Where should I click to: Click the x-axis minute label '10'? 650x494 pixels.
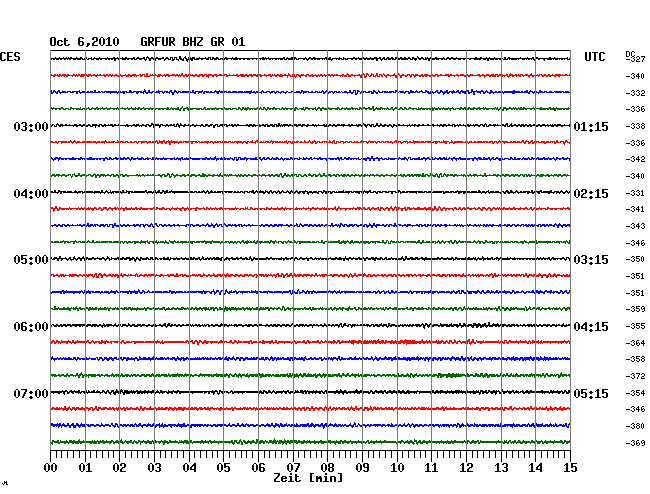tap(397, 467)
